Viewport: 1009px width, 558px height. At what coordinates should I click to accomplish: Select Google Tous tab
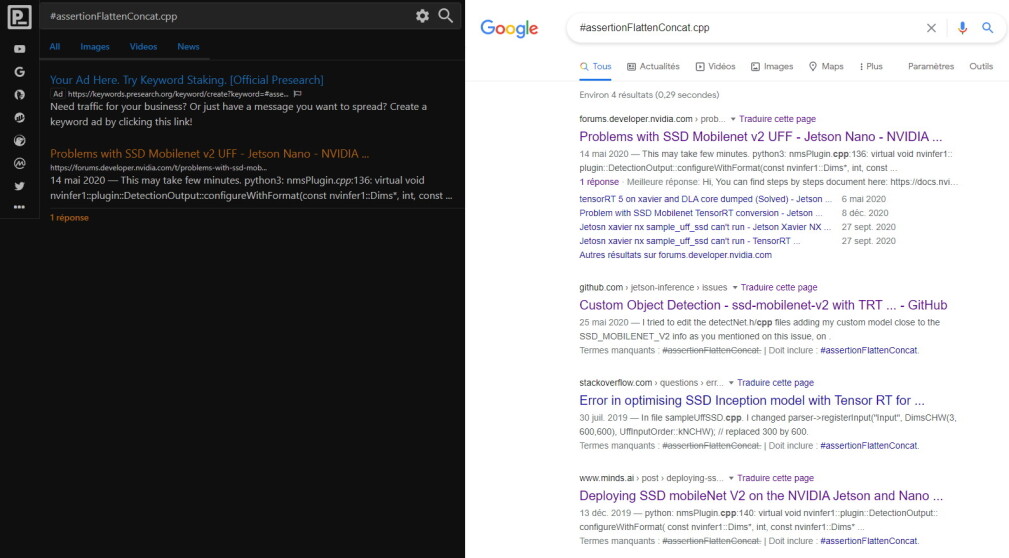[x=595, y=66]
